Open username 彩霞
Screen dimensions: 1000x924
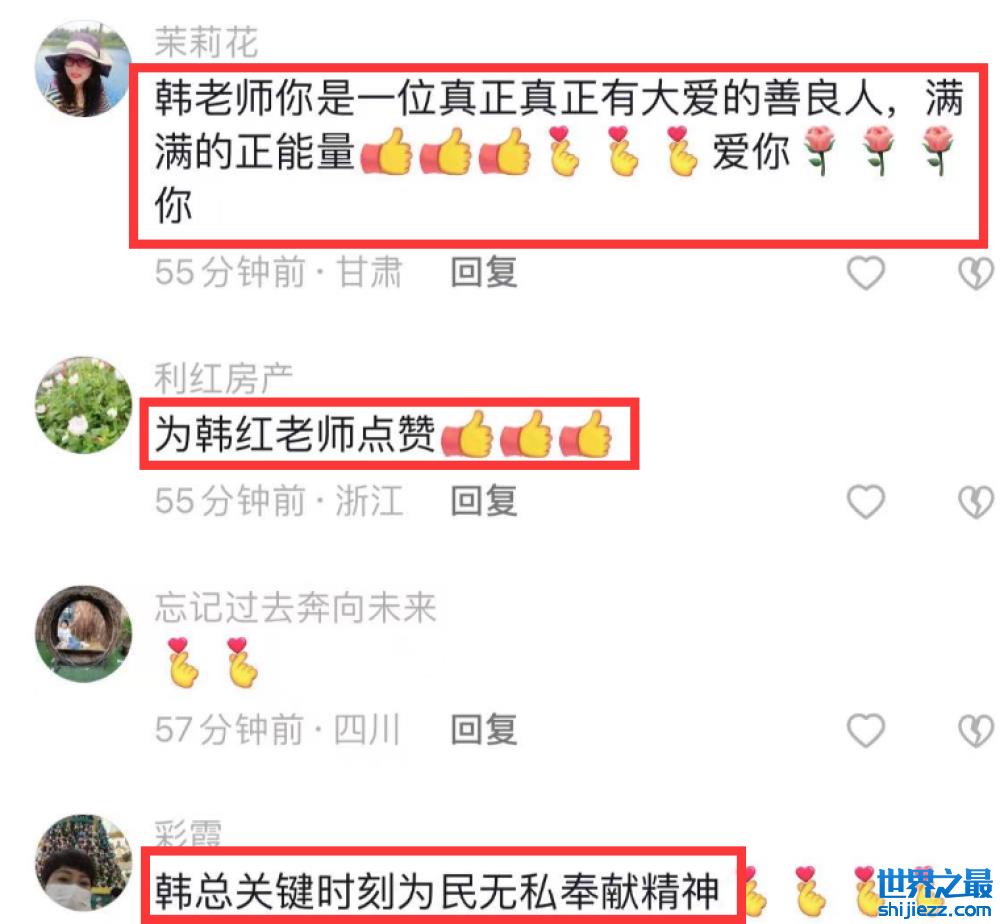click(188, 832)
